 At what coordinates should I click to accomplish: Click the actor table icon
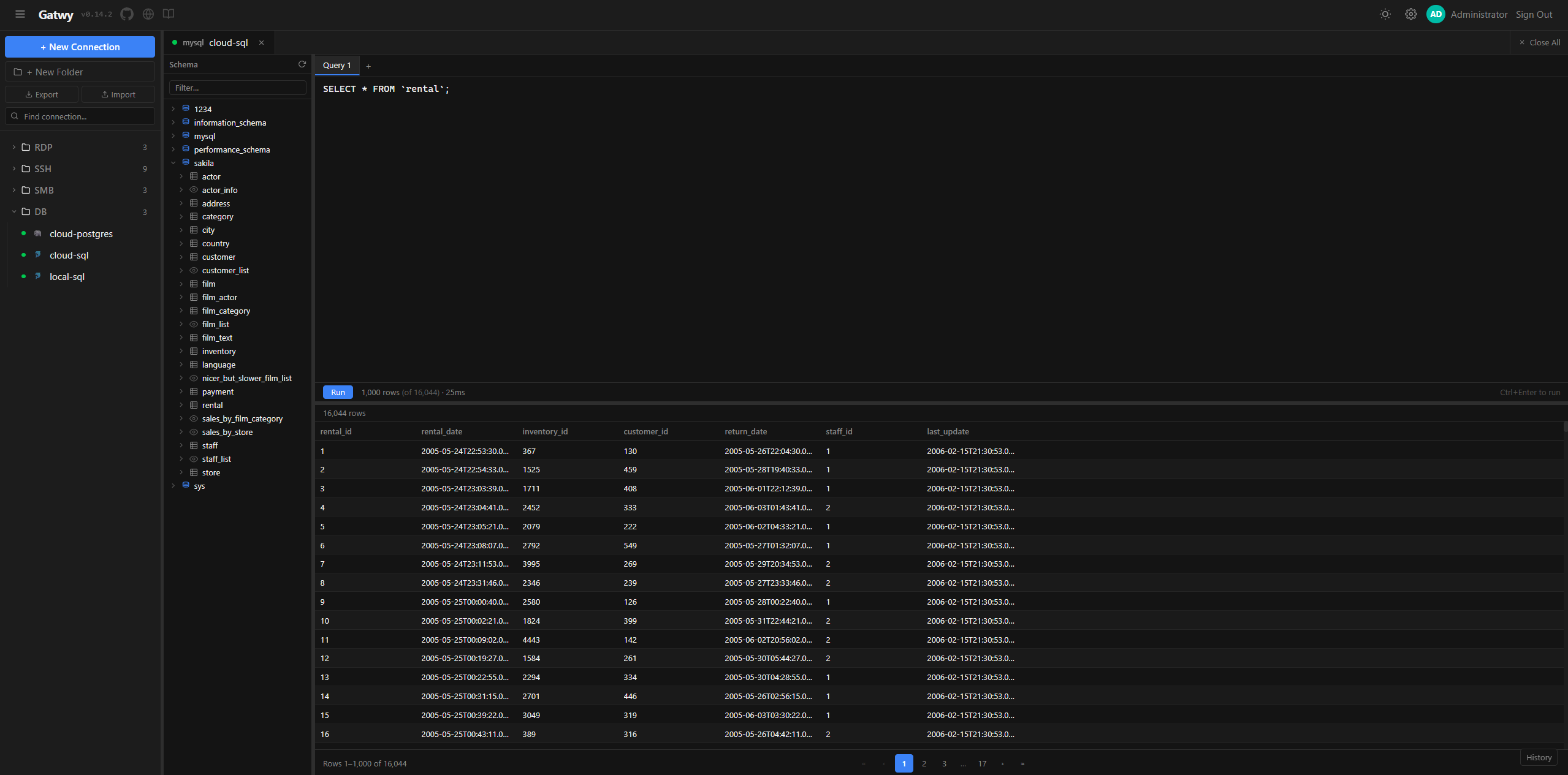pos(194,176)
